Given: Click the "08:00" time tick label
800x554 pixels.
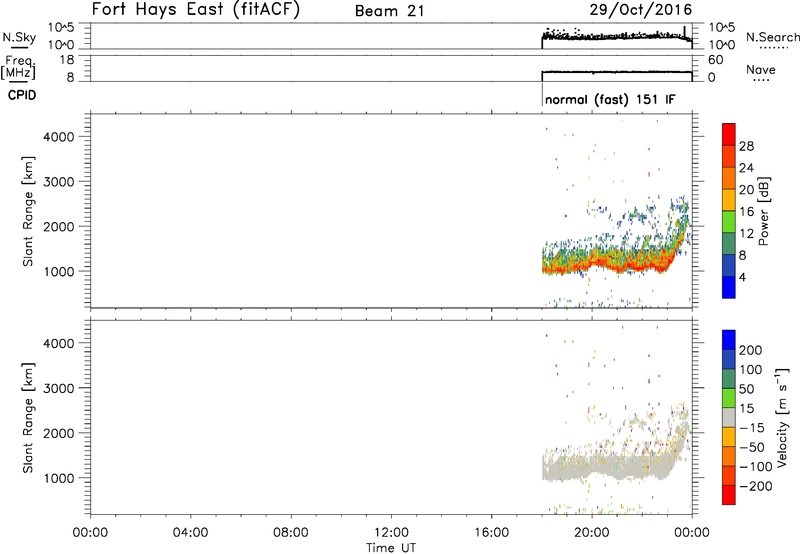Looking at the screenshot, I should pos(291,533).
